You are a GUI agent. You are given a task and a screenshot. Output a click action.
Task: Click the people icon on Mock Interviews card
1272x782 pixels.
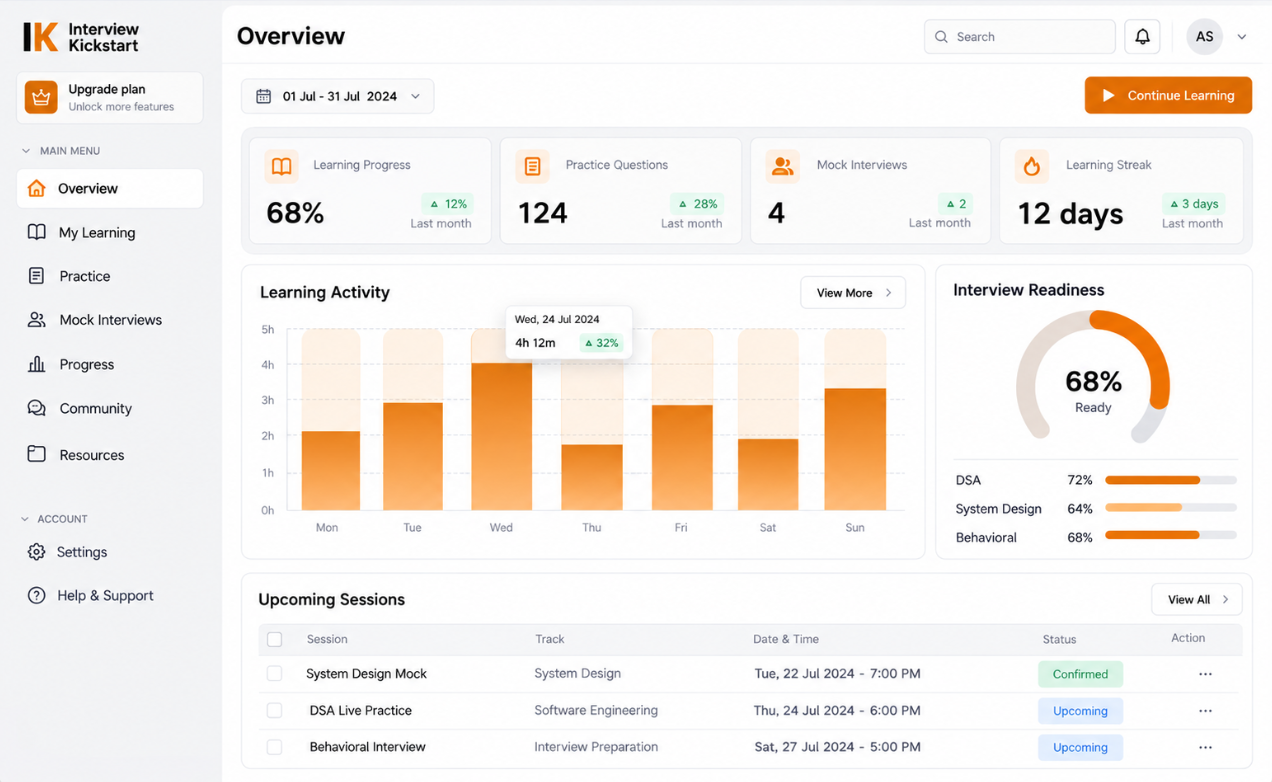pyautogui.click(x=783, y=166)
